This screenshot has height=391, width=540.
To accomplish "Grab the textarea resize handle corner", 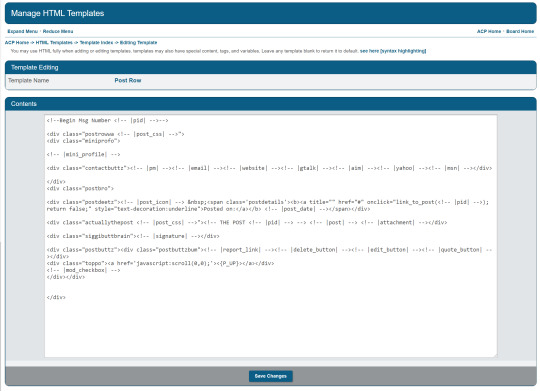I will coord(495,355).
